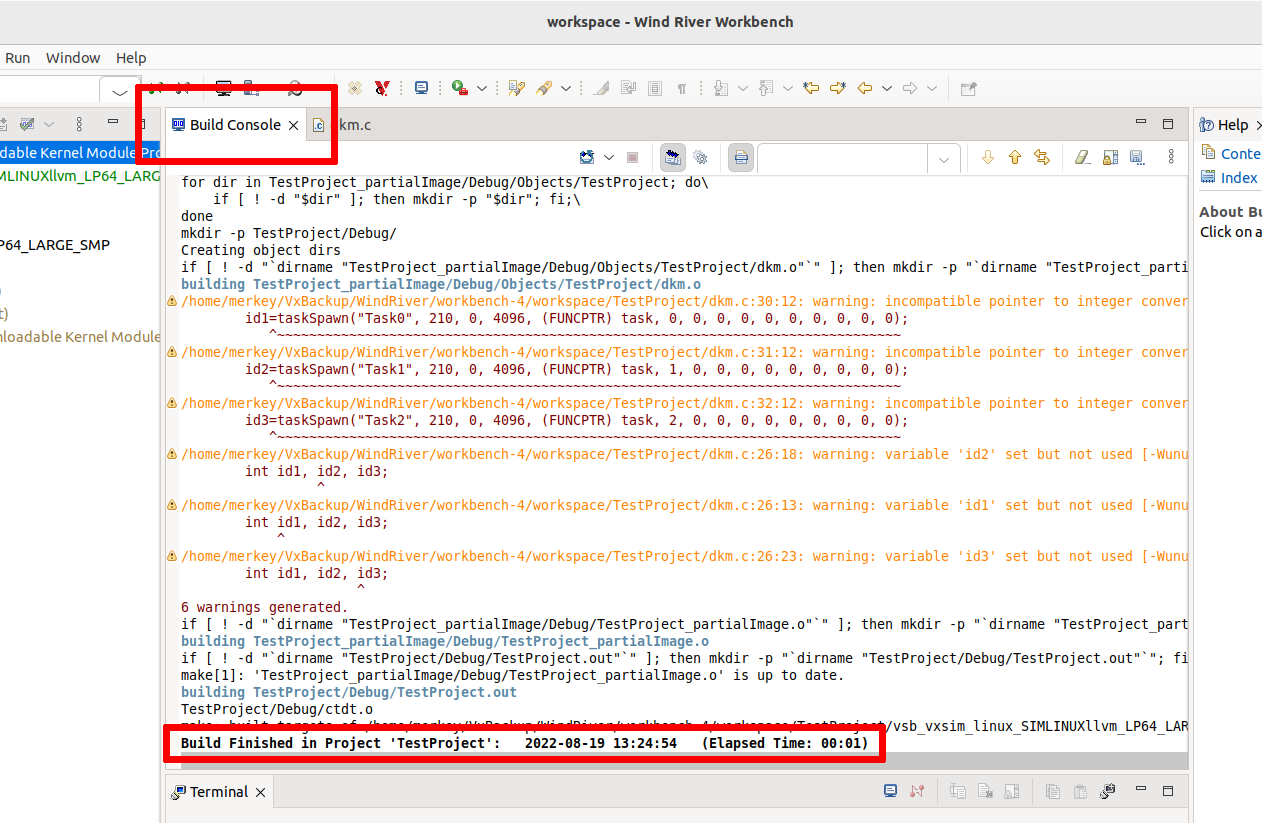Image resolution: width=1262 pixels, height=823 pixels.
Task: Click the build console filter combo field
Action: click(843, 158)
